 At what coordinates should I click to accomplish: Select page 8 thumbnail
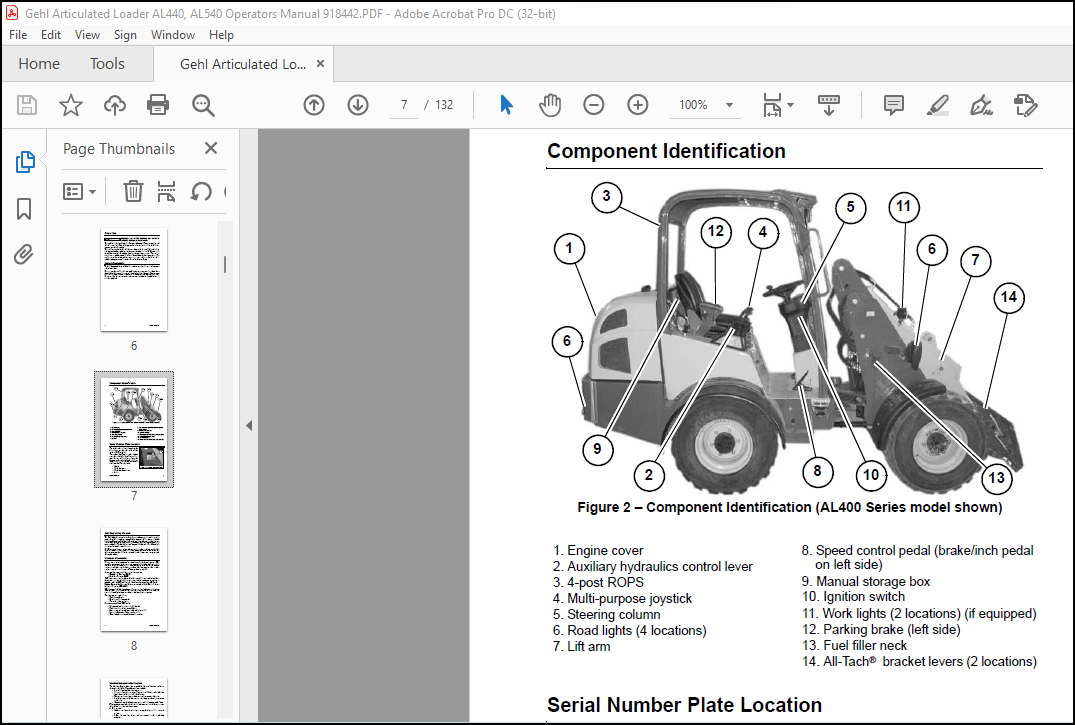click(134, 580)
